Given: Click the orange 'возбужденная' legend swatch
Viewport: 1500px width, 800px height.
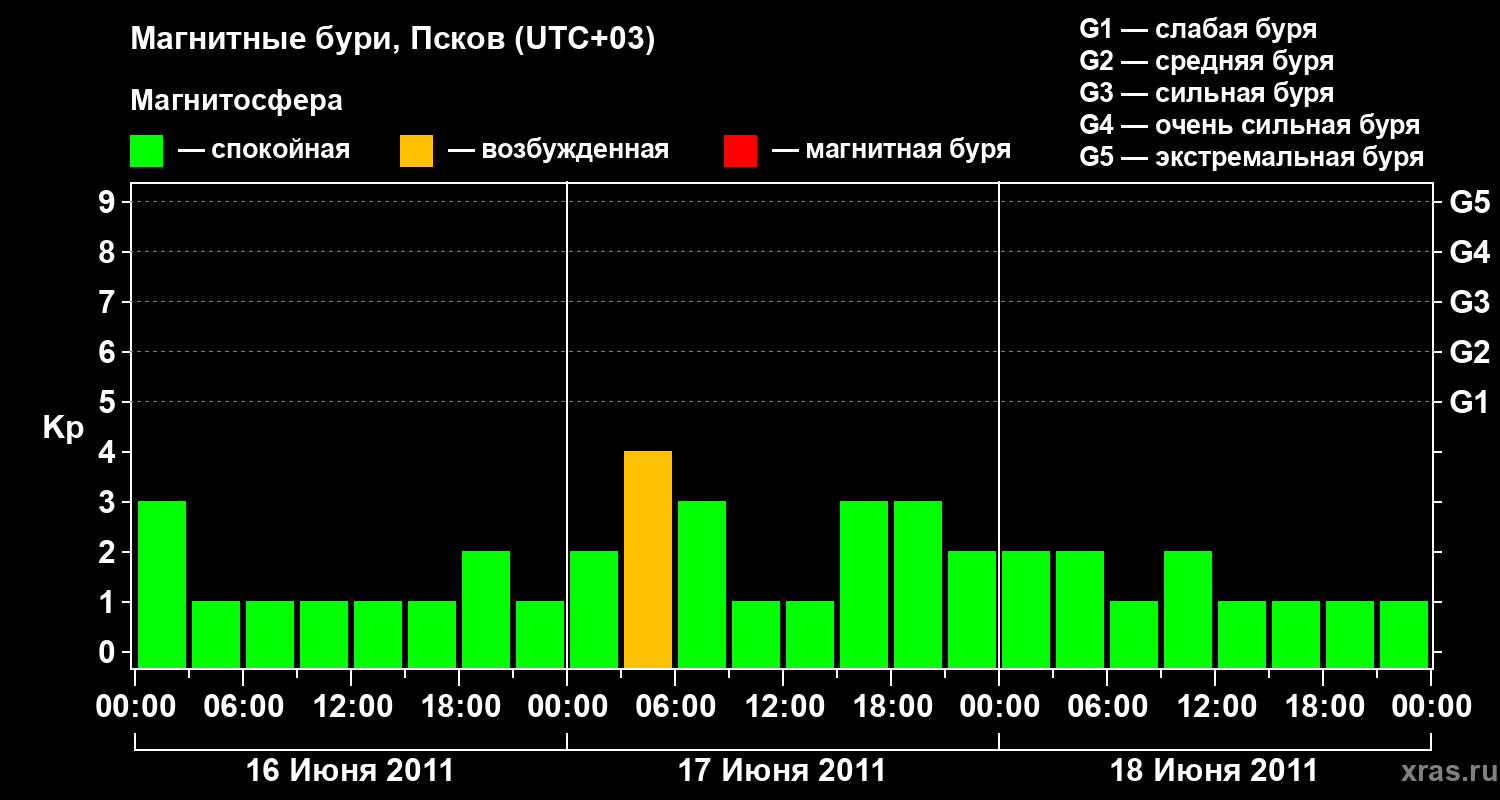Looking at the screenshot, I should [416, 150].
